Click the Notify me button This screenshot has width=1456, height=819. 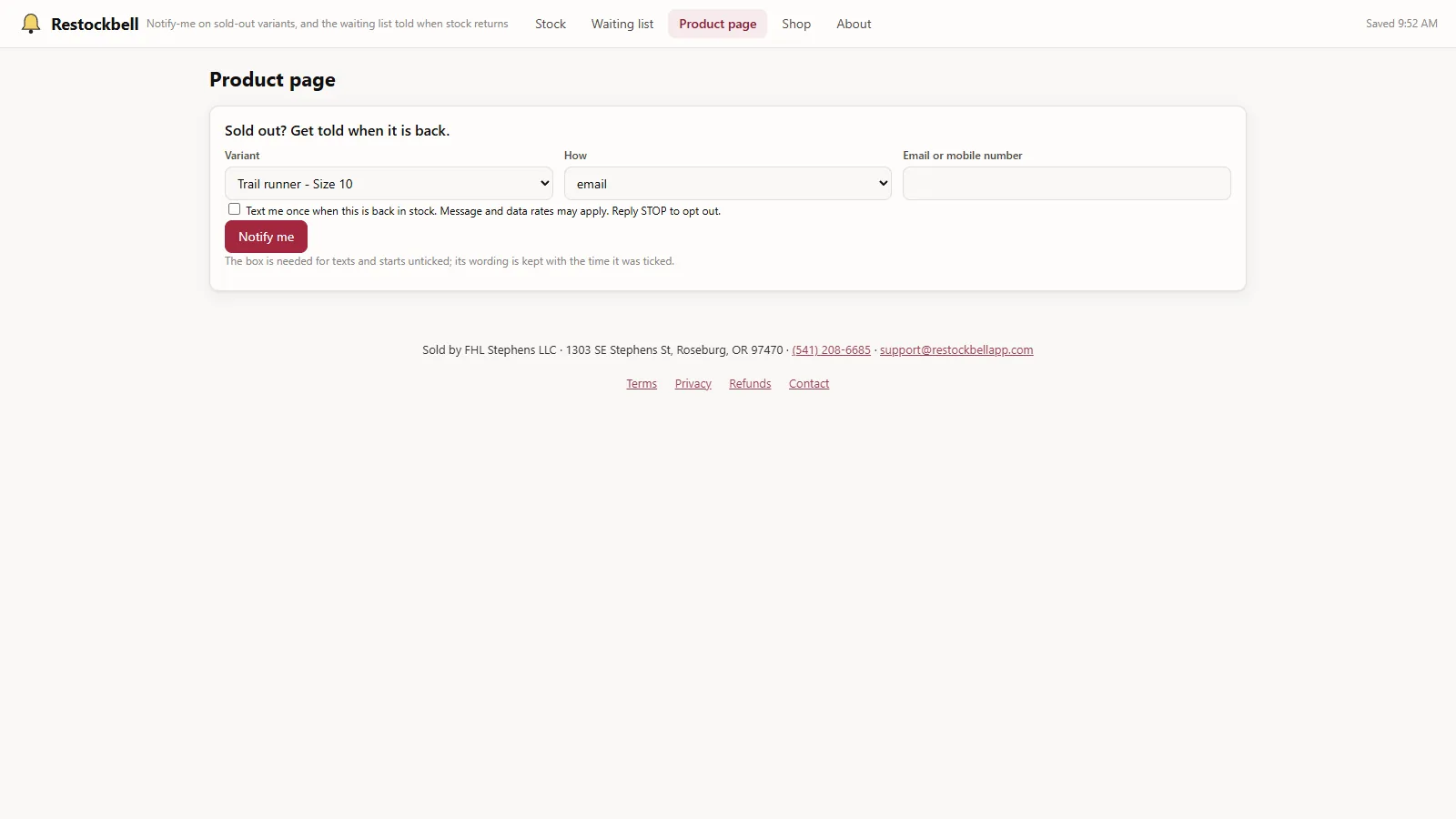266,237
